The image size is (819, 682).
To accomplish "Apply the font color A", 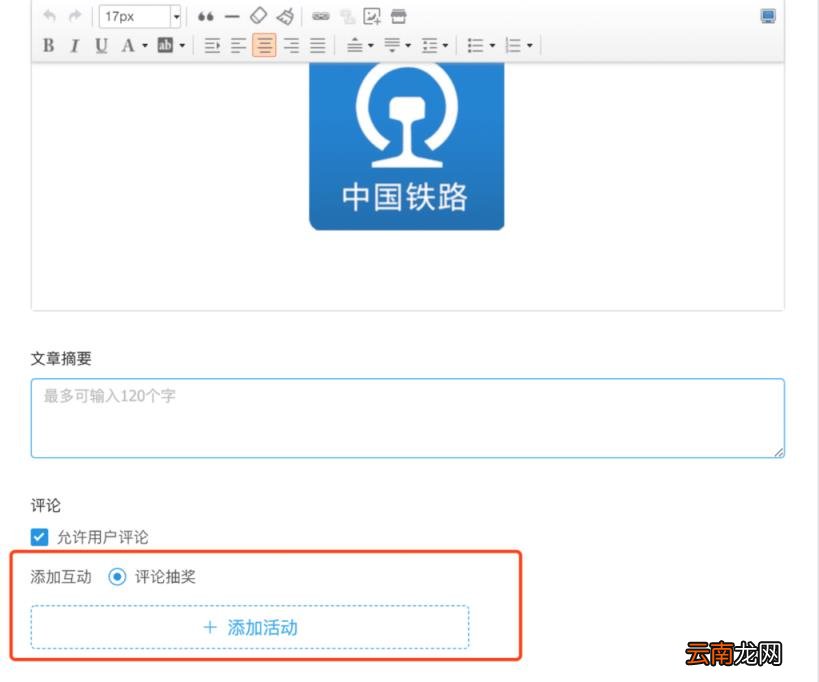I will 127,45.
